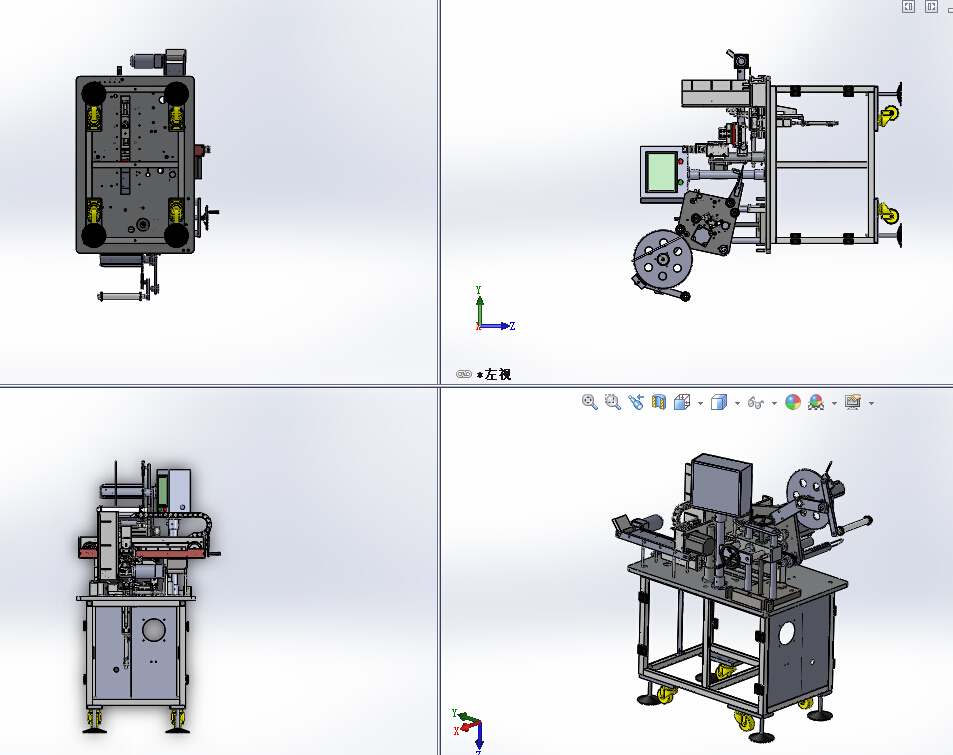The height and width of the screenshot is (755, 953).
Task: Click the link views chain icon
Action: (464, 374)
